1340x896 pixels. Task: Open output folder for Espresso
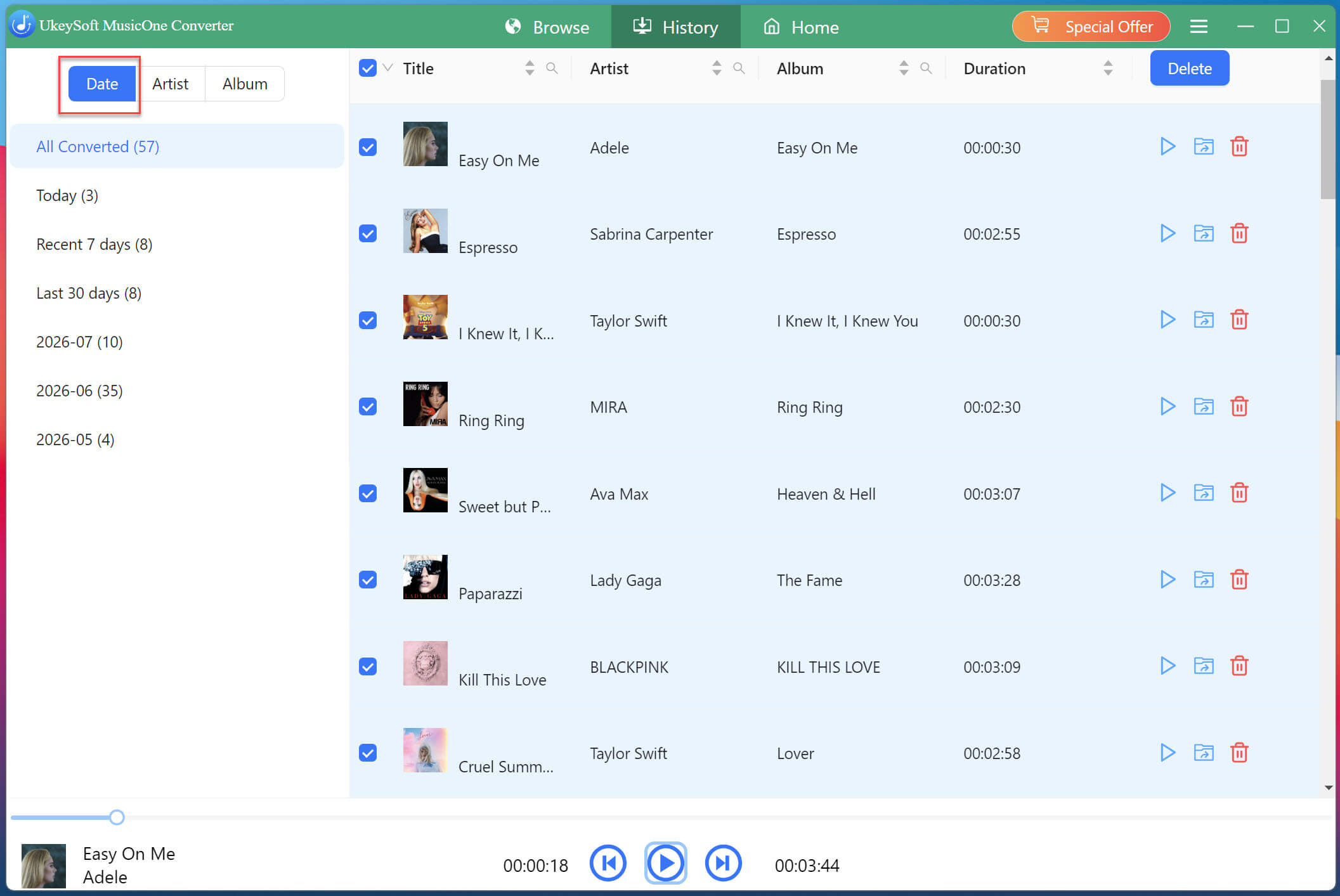(x=1204, y=233)
